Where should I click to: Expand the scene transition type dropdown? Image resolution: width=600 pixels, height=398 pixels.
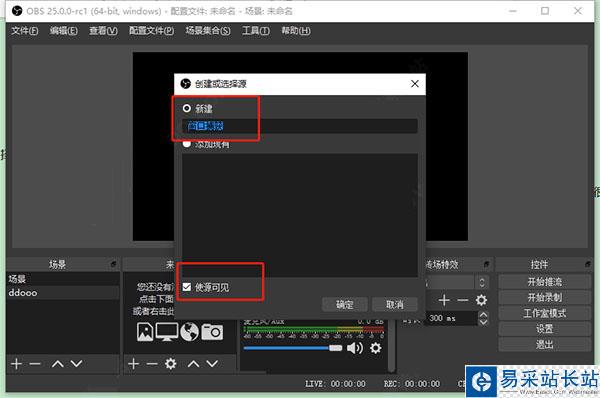click(482, 282)
